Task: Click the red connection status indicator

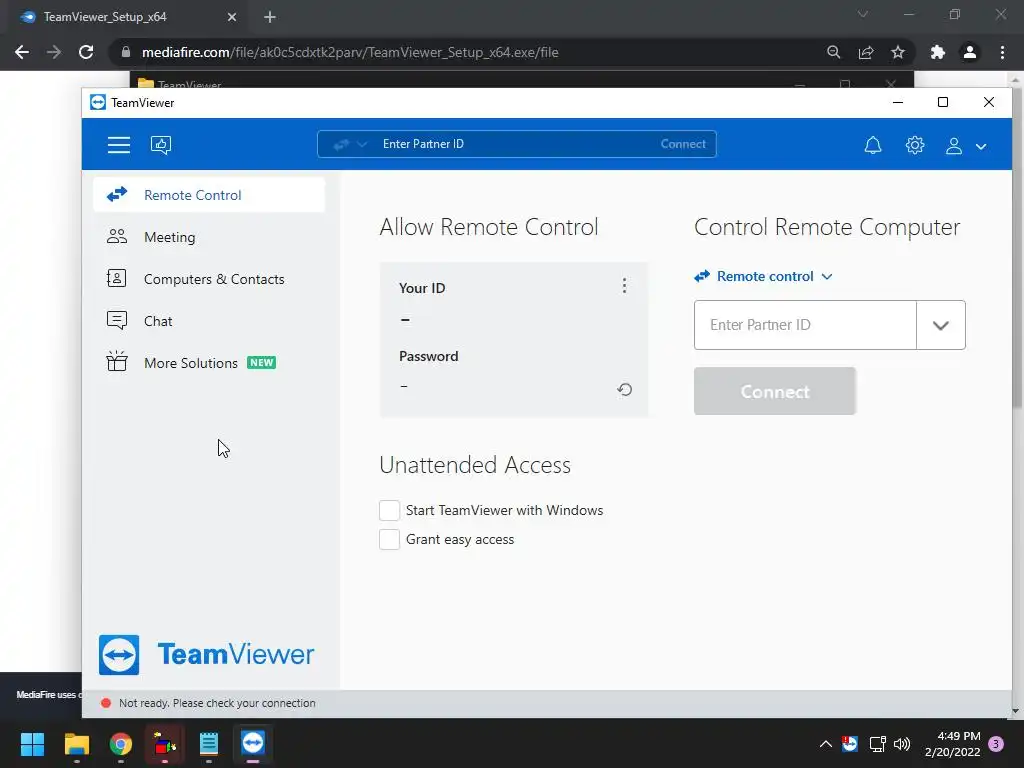Action: click(106, 703)
